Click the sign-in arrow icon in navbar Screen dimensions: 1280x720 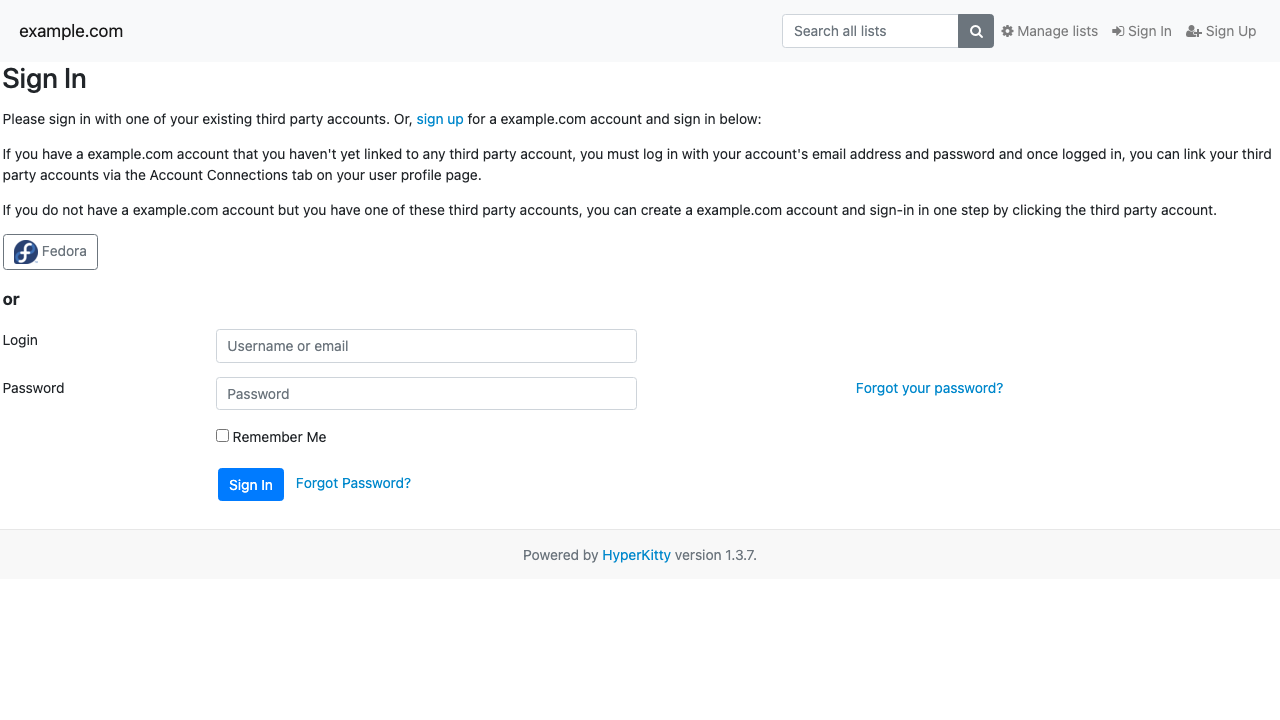pos(1118,31)
